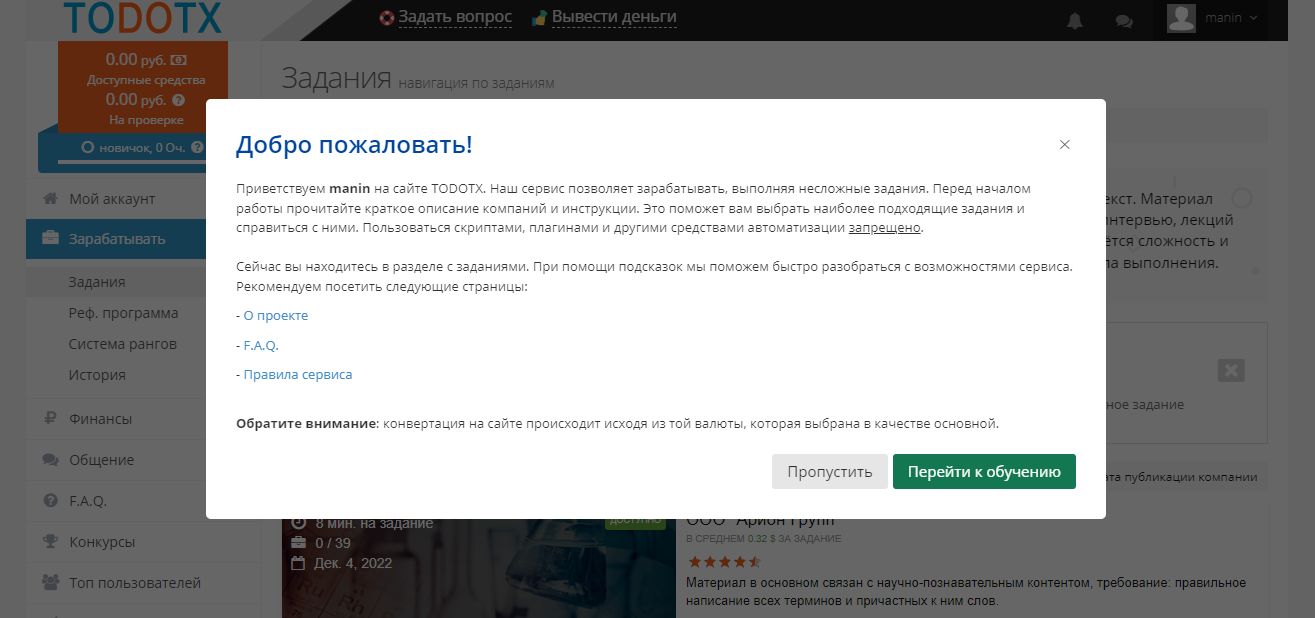Click Вывести деньги in header

[614, 17]
